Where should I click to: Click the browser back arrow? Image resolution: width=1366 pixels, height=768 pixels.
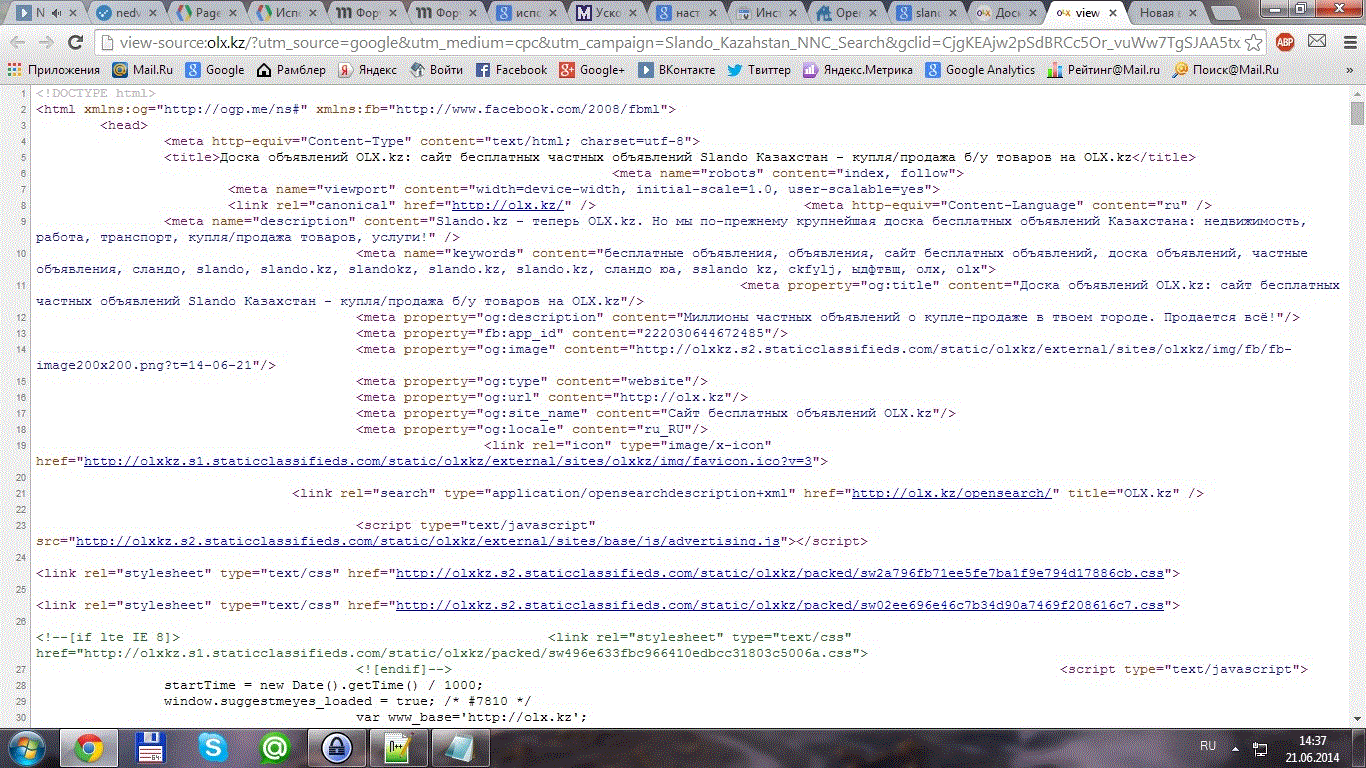(x=18, y=43)
